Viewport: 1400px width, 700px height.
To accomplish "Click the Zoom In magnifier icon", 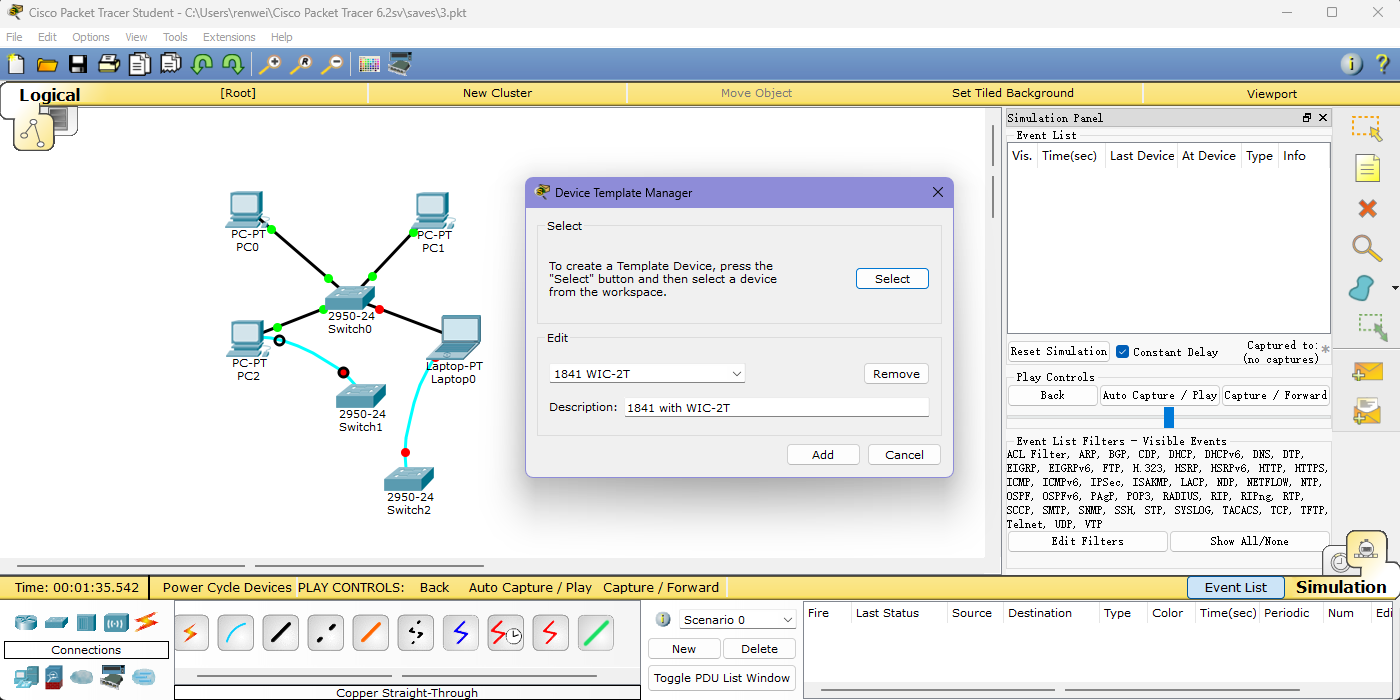I will (x=270, y=65).
